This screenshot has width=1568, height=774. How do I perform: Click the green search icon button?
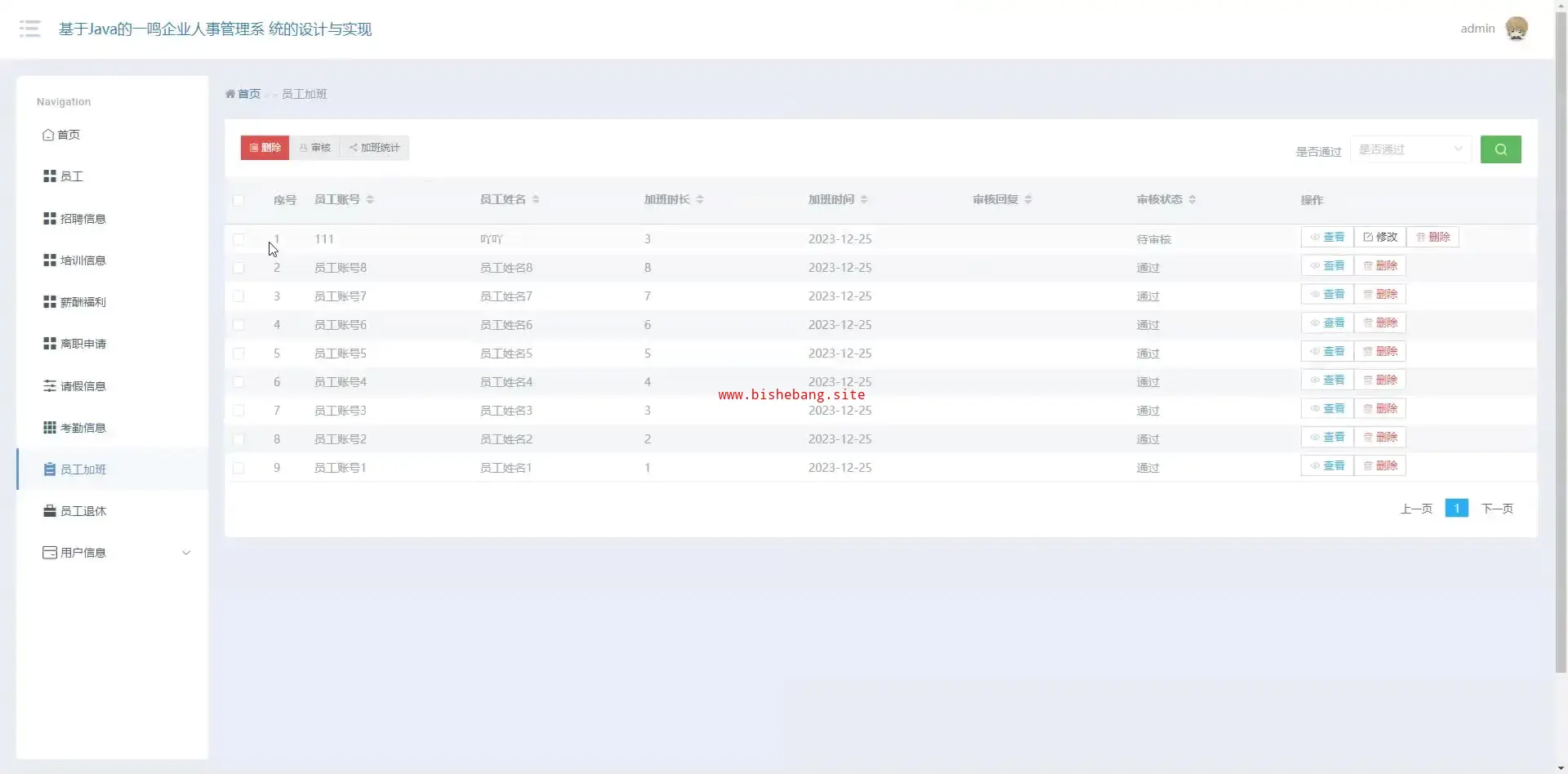[x=1500, y=149]
